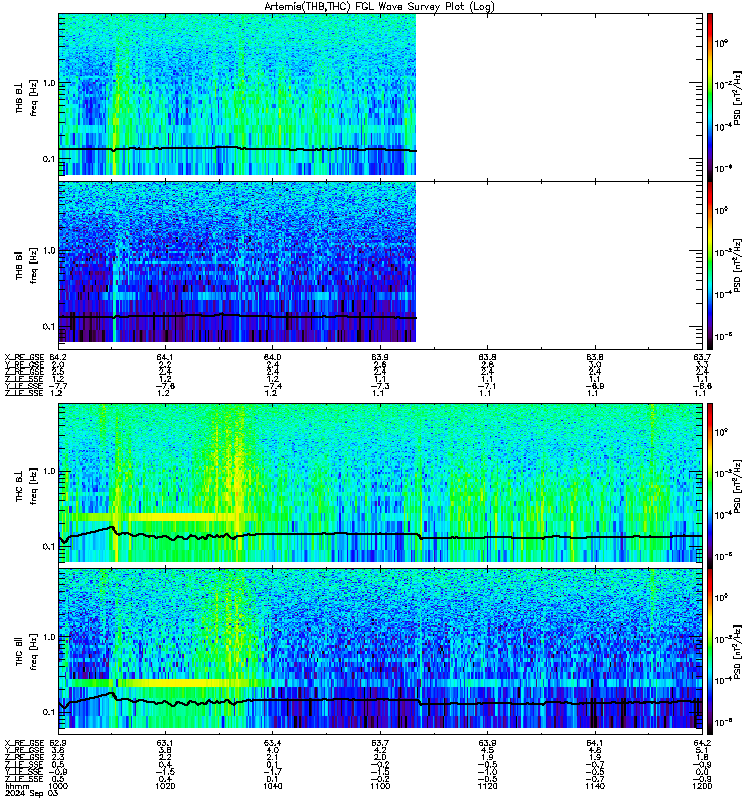Click the 0.1 frequency tick in THC B-parallel panel

coord(49,712)
